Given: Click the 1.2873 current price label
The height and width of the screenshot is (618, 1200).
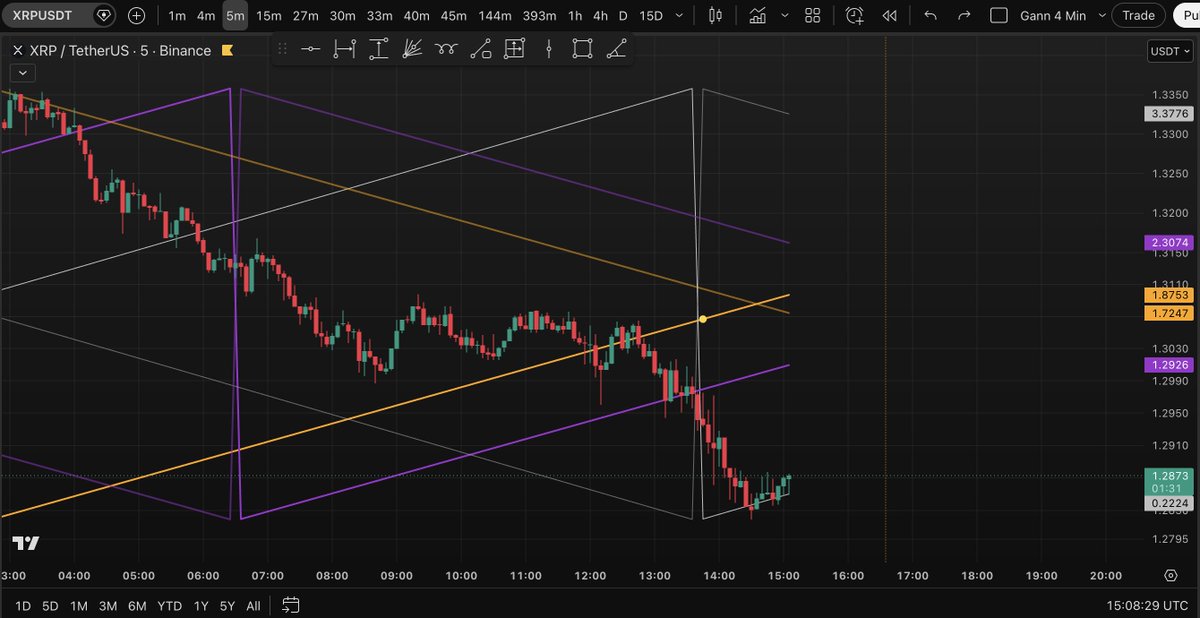Looking at the screenshot, I should point(1168,477).
